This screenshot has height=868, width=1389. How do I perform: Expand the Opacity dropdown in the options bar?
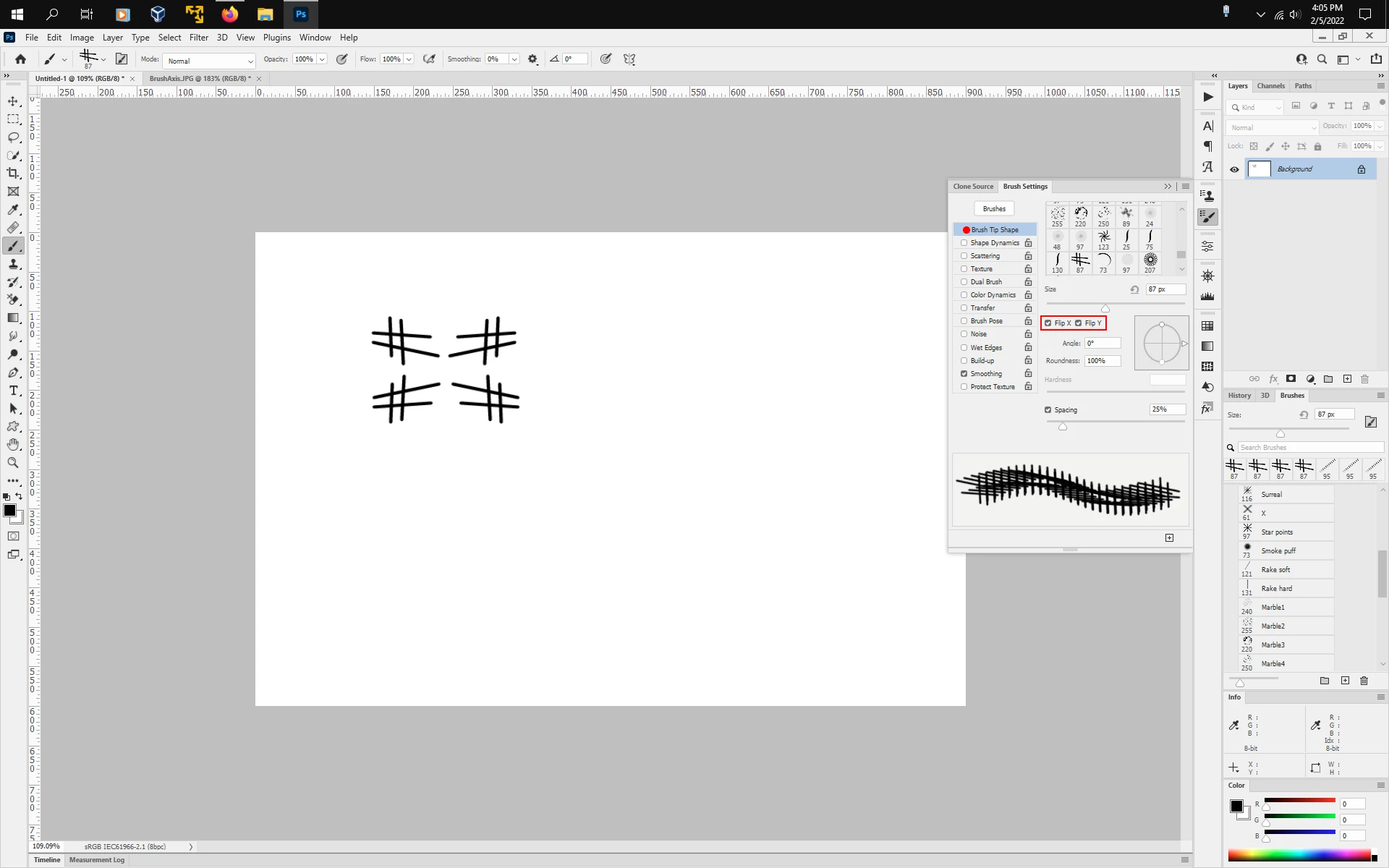tap(322, 59)
